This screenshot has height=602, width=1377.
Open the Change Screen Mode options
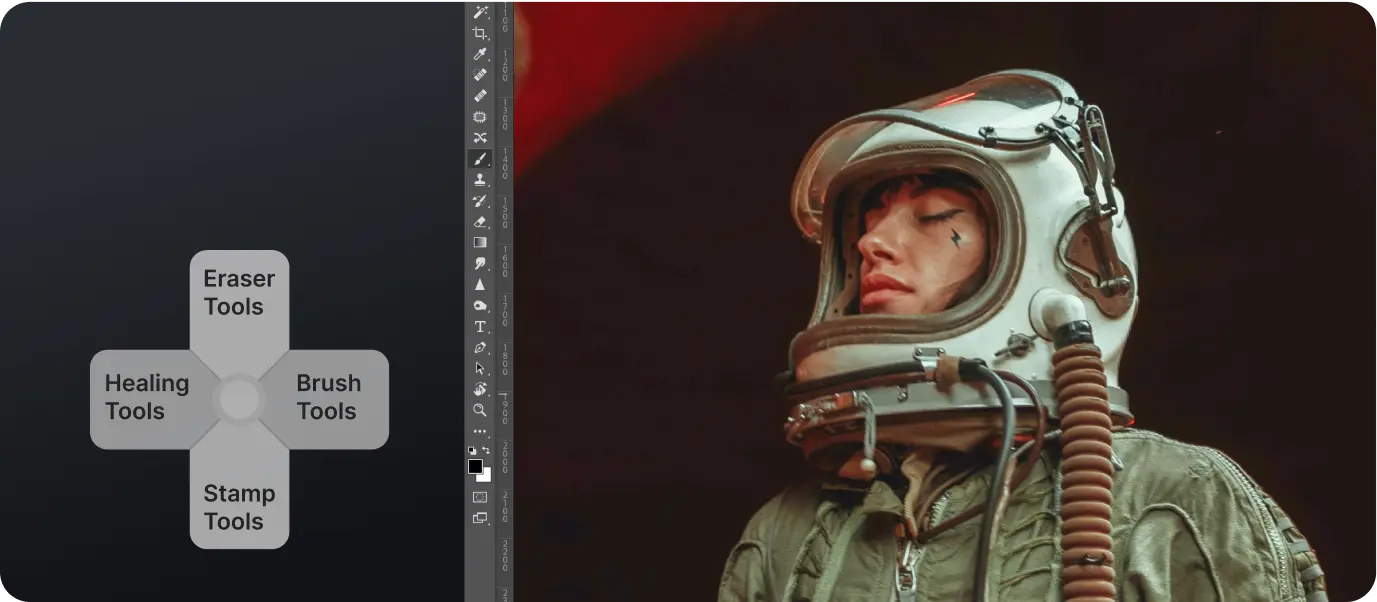tap(480, 518)
